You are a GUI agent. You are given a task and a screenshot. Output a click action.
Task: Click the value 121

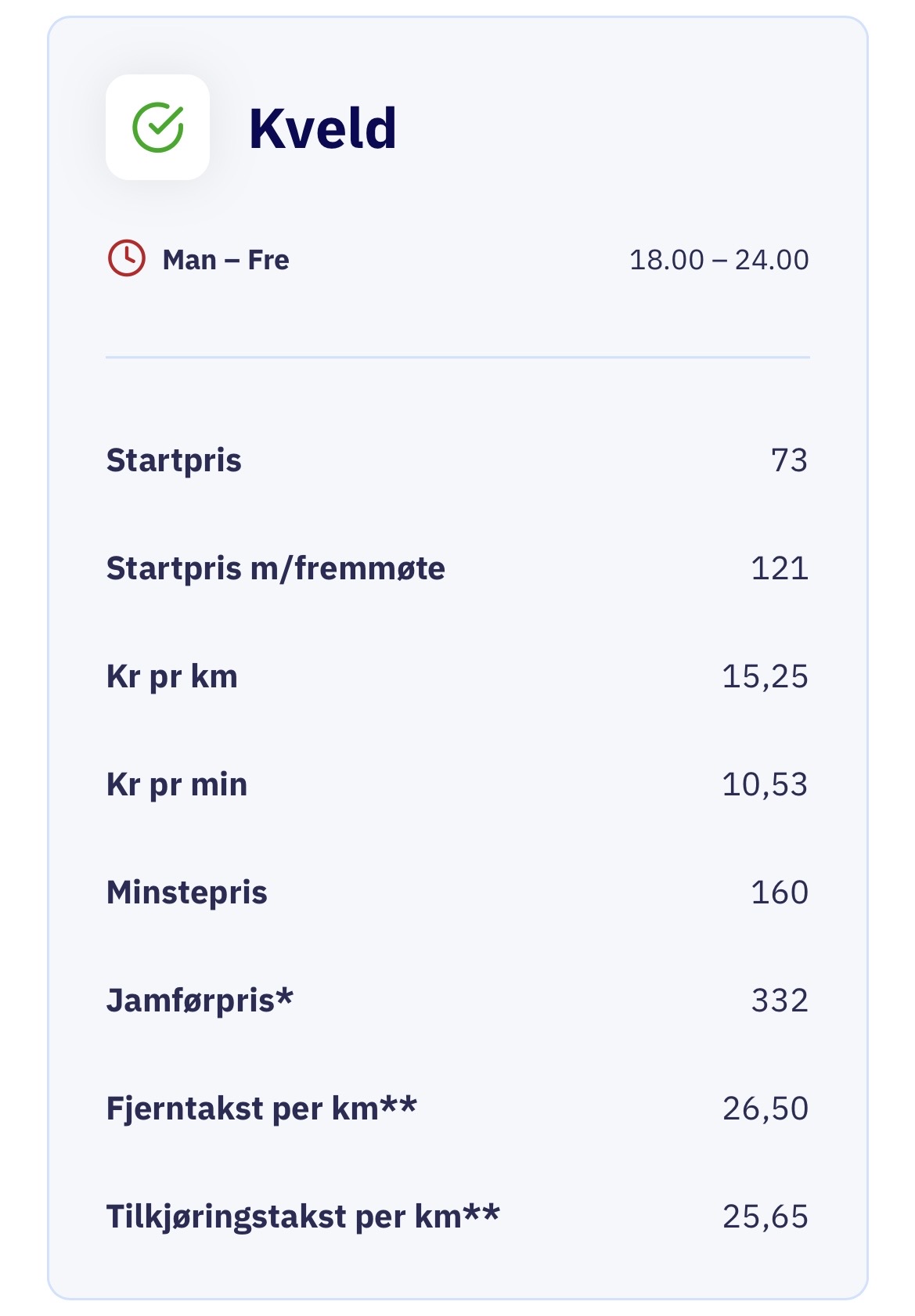780,568
